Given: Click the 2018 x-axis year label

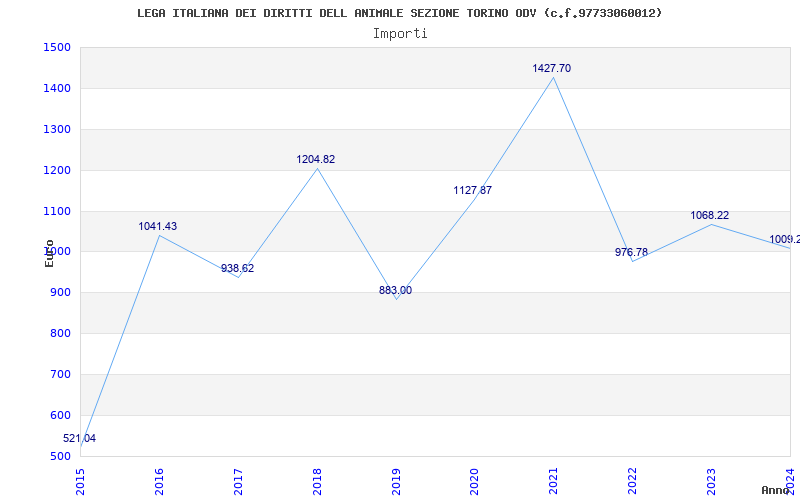Looking at the screenshot, I should tap(317, 481).
